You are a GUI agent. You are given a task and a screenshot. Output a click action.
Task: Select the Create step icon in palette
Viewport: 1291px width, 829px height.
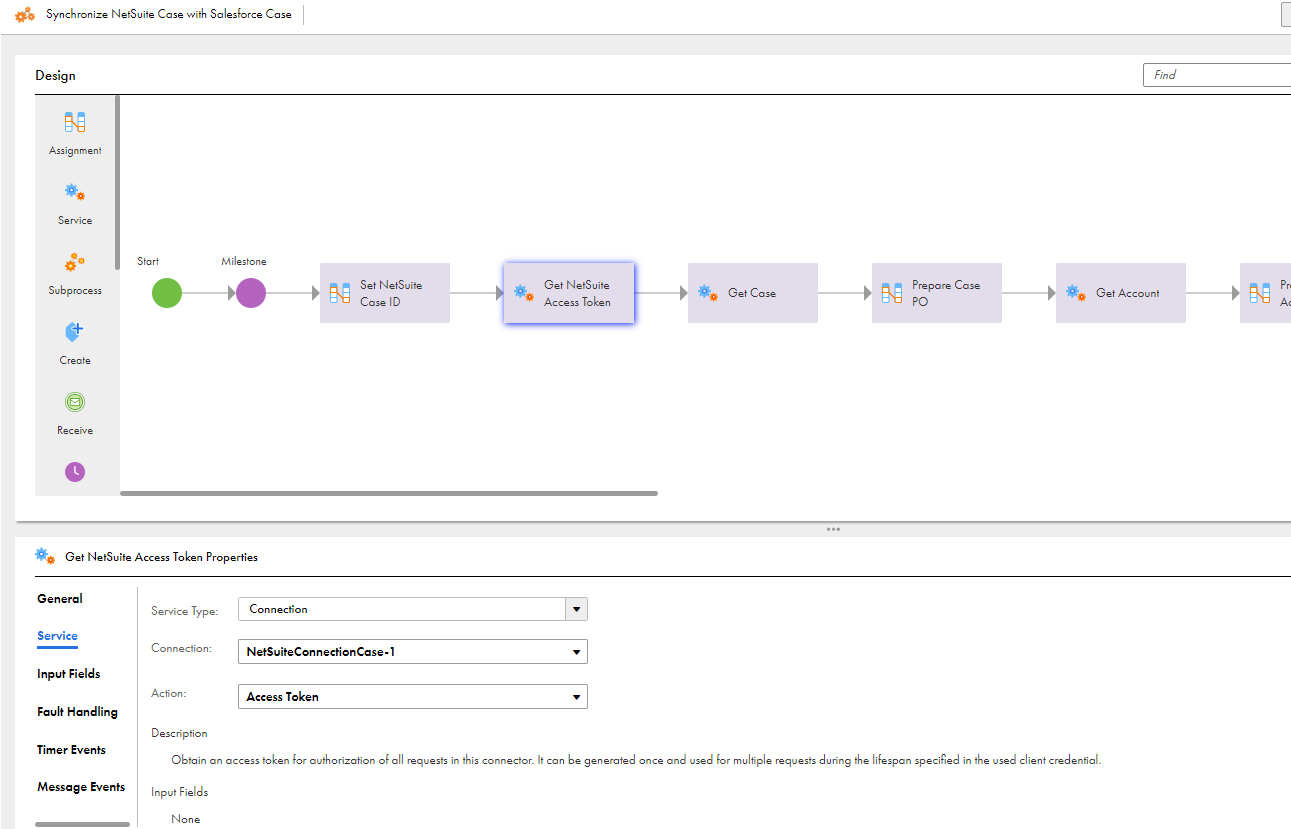click(75, 332)
